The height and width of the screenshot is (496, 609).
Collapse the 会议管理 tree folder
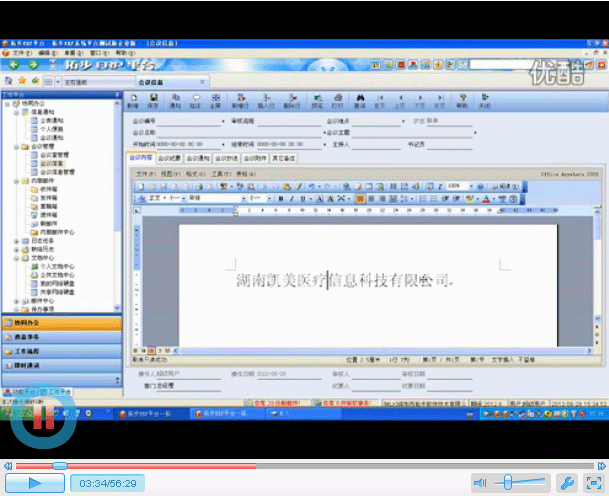click(x=17, y=146)
